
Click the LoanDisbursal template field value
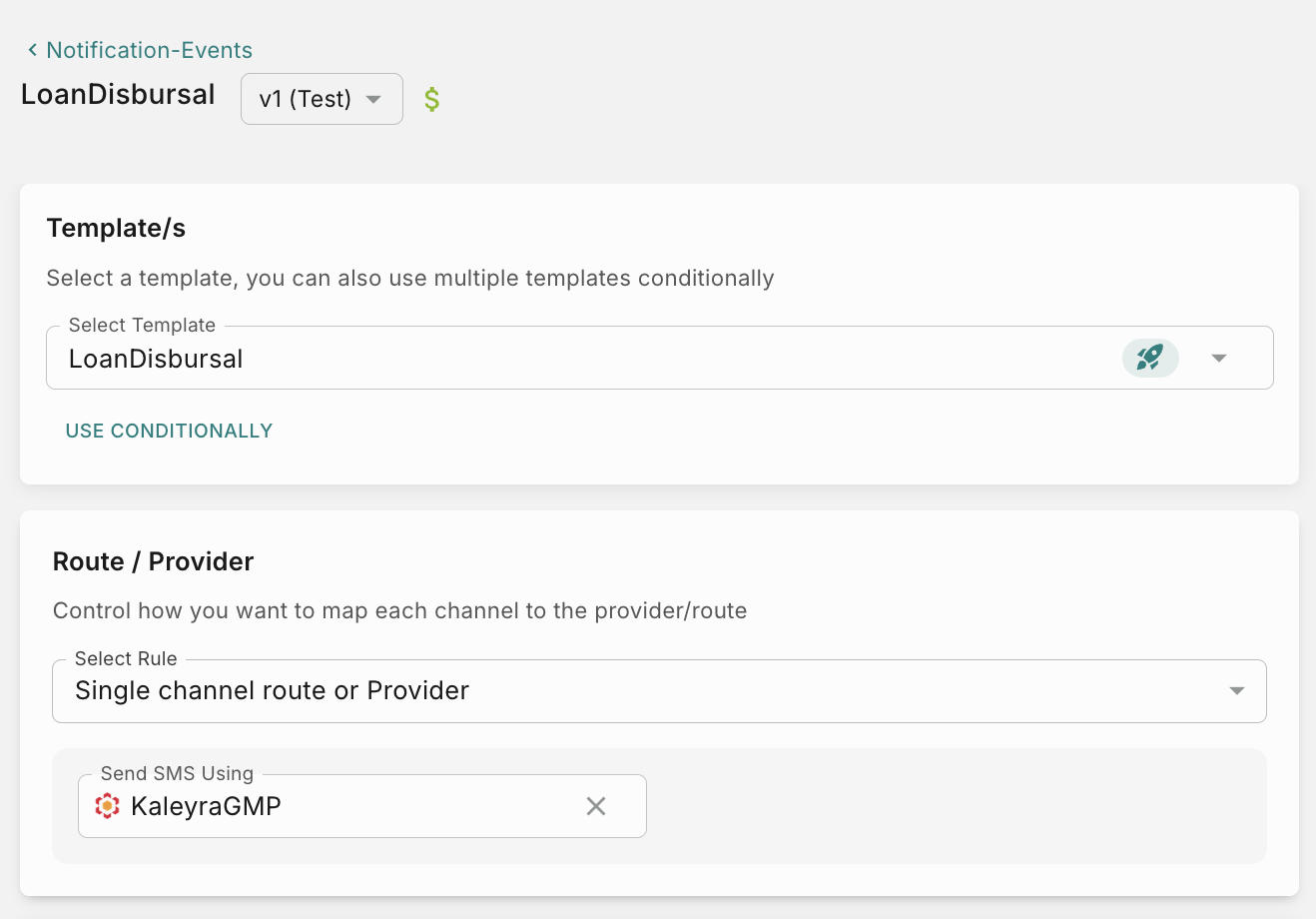pos(156,359)
